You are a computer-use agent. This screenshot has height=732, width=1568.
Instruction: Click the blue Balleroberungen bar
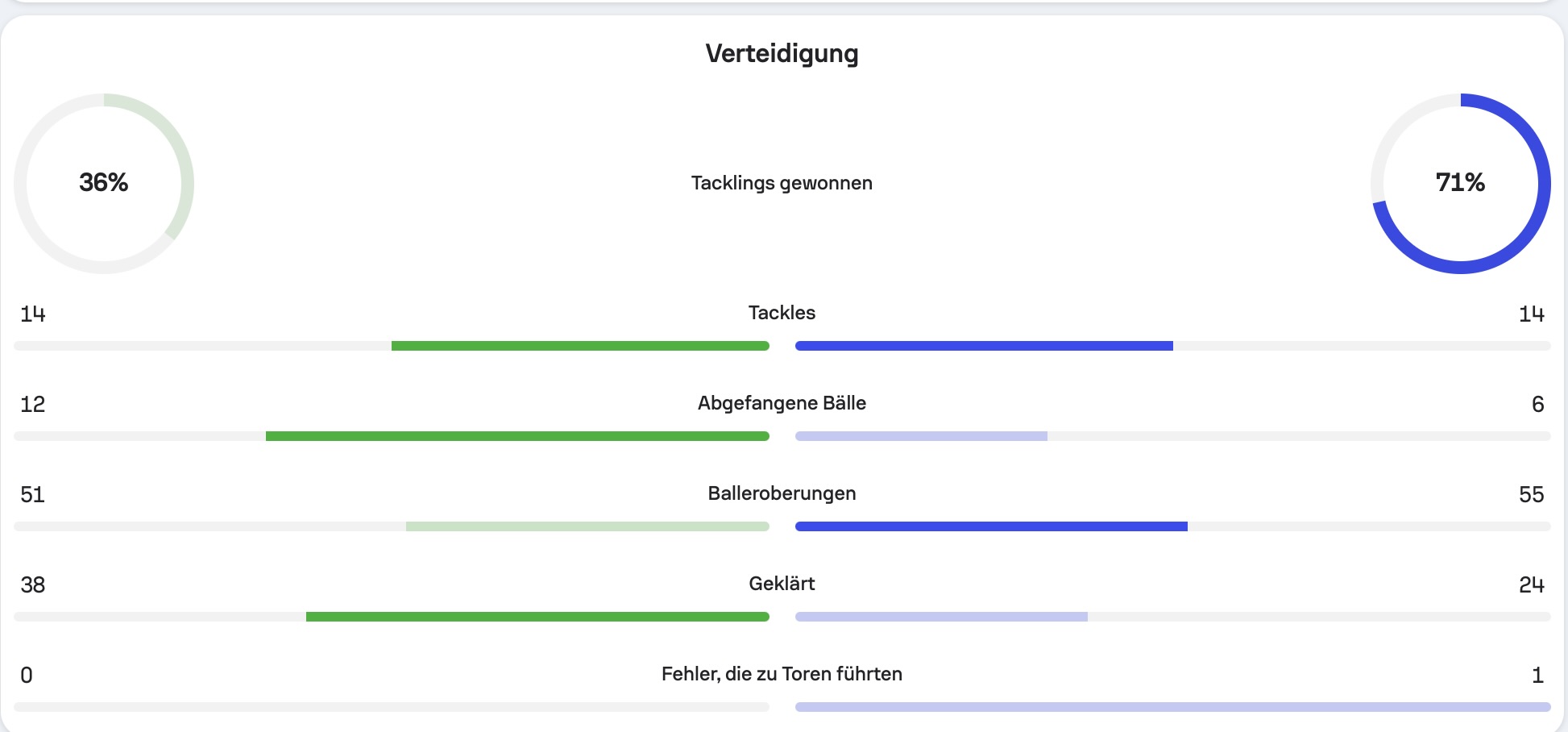click(x=991, y=526)
